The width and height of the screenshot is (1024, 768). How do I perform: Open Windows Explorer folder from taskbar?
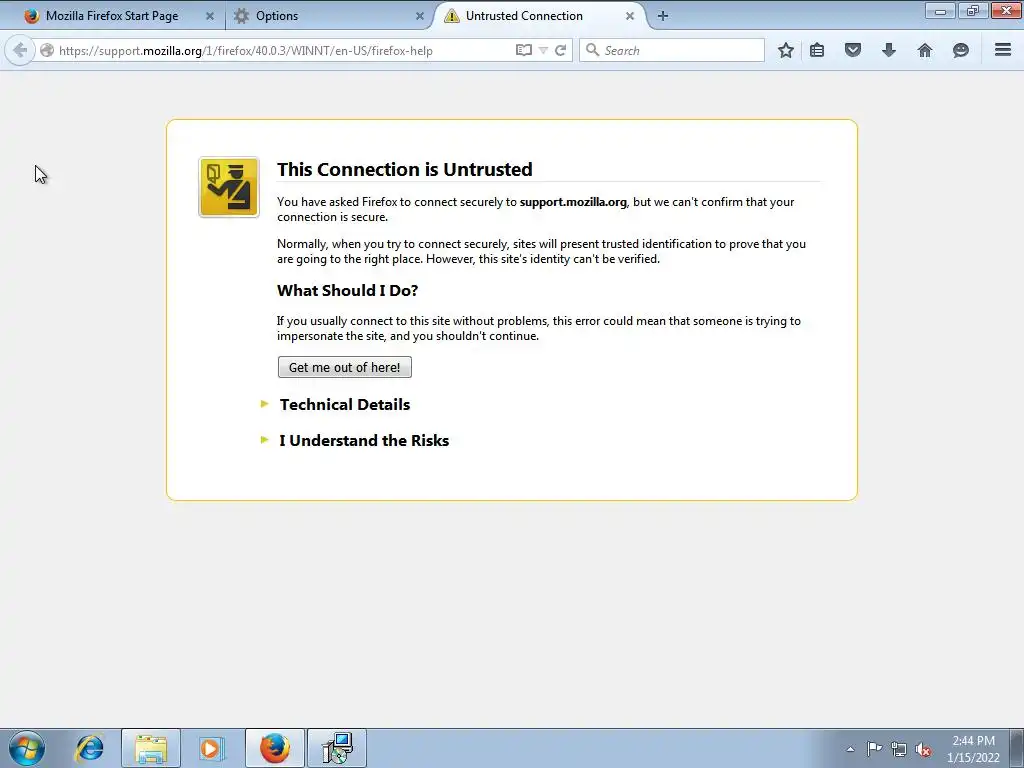tap(151, 748)
